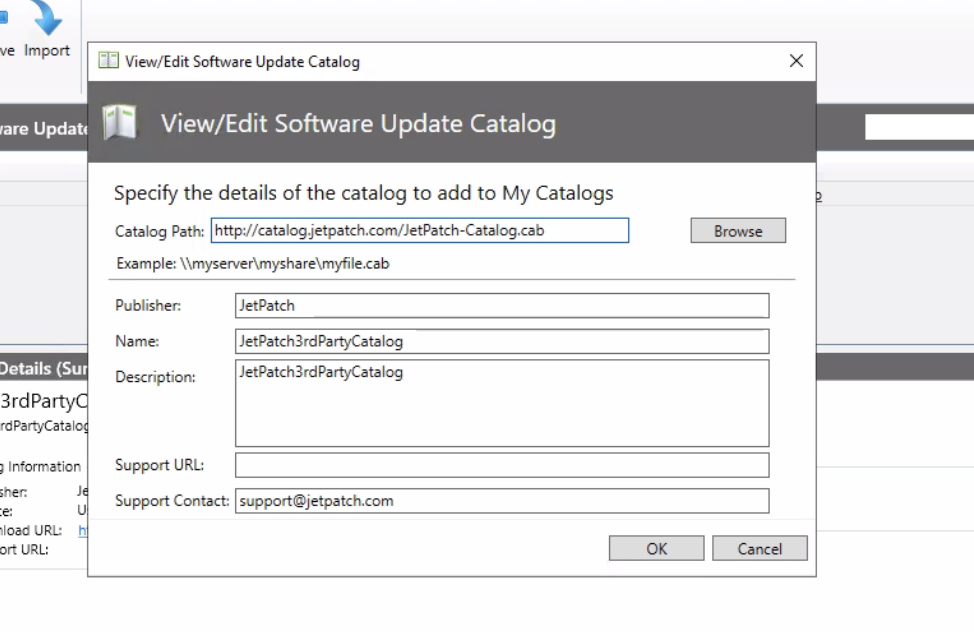Click the Support URL label

click(159, 465)
